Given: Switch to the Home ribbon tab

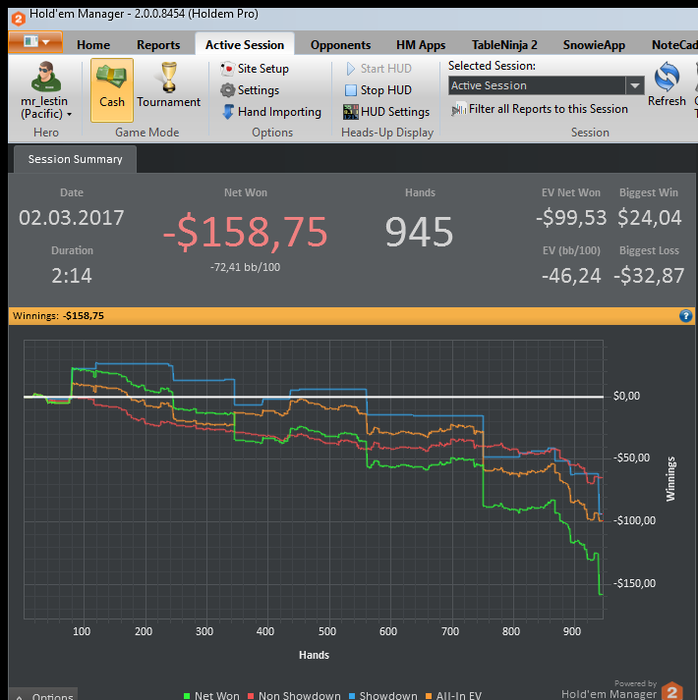Looking at the screenshot, I should (x=93, y=45).
